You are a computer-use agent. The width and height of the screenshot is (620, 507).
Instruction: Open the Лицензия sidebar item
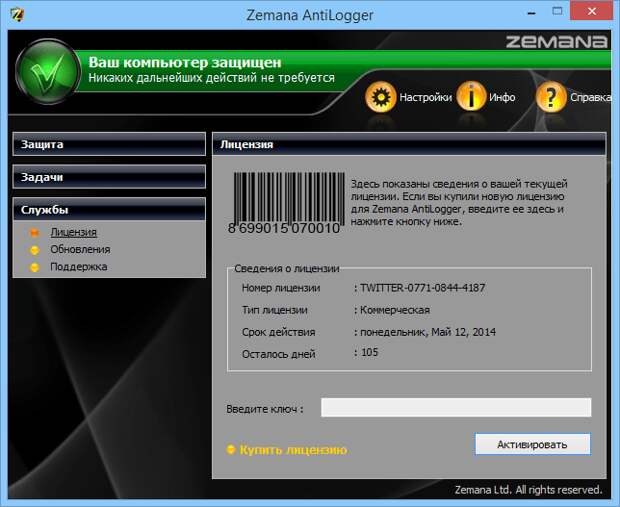(x=74, y=232)
